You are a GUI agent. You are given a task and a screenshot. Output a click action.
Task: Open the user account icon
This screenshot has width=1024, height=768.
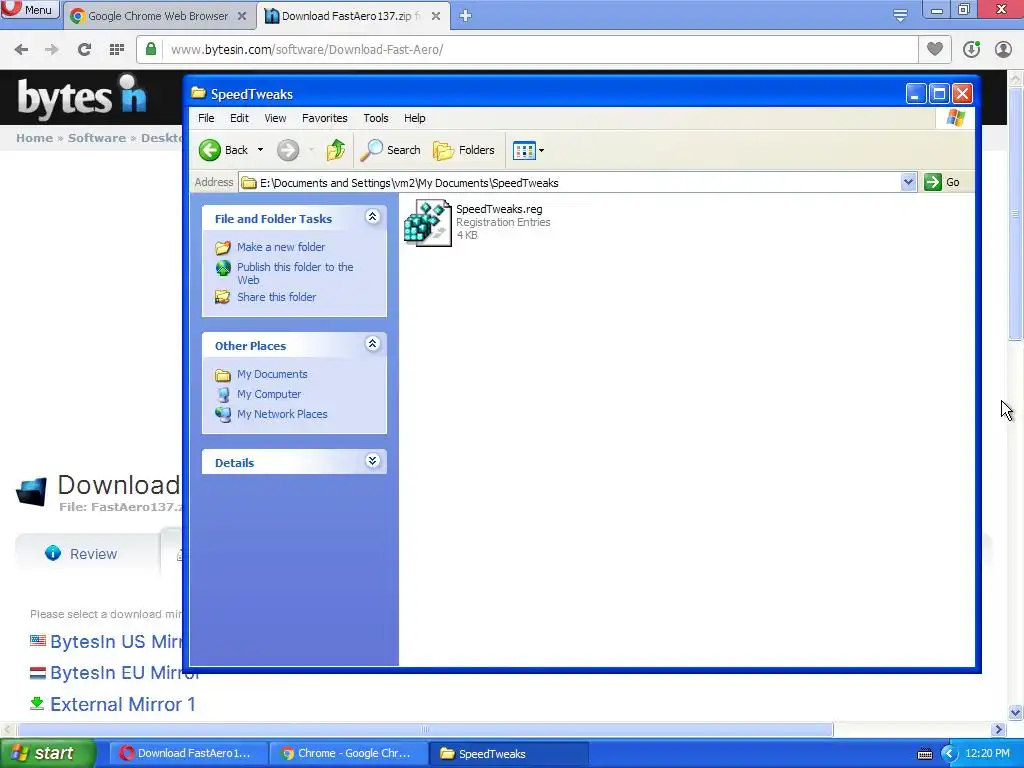[x=1003, y=50]
